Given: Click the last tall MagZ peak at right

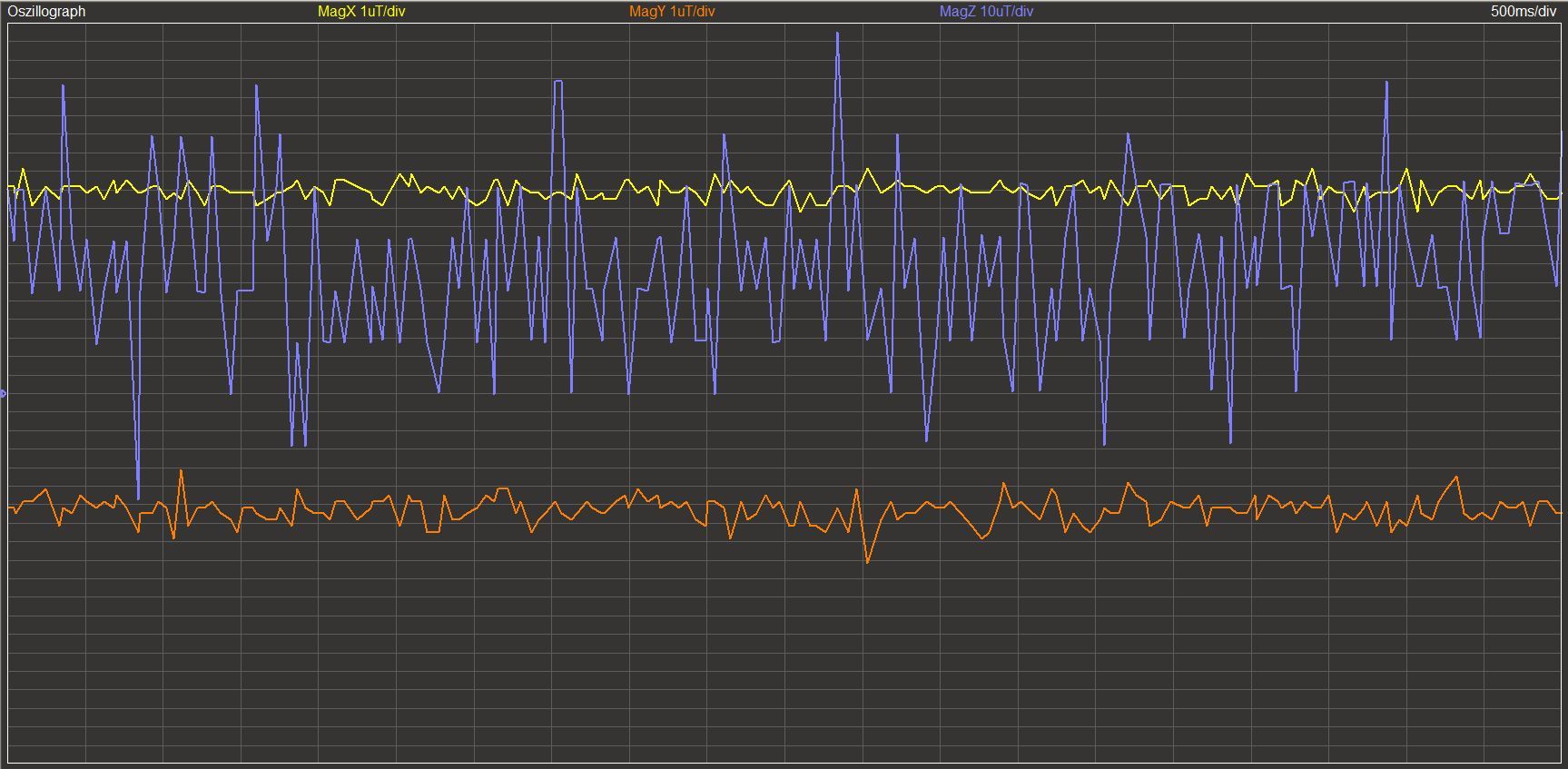Looking at the screenshot, I should [1386, 83].
